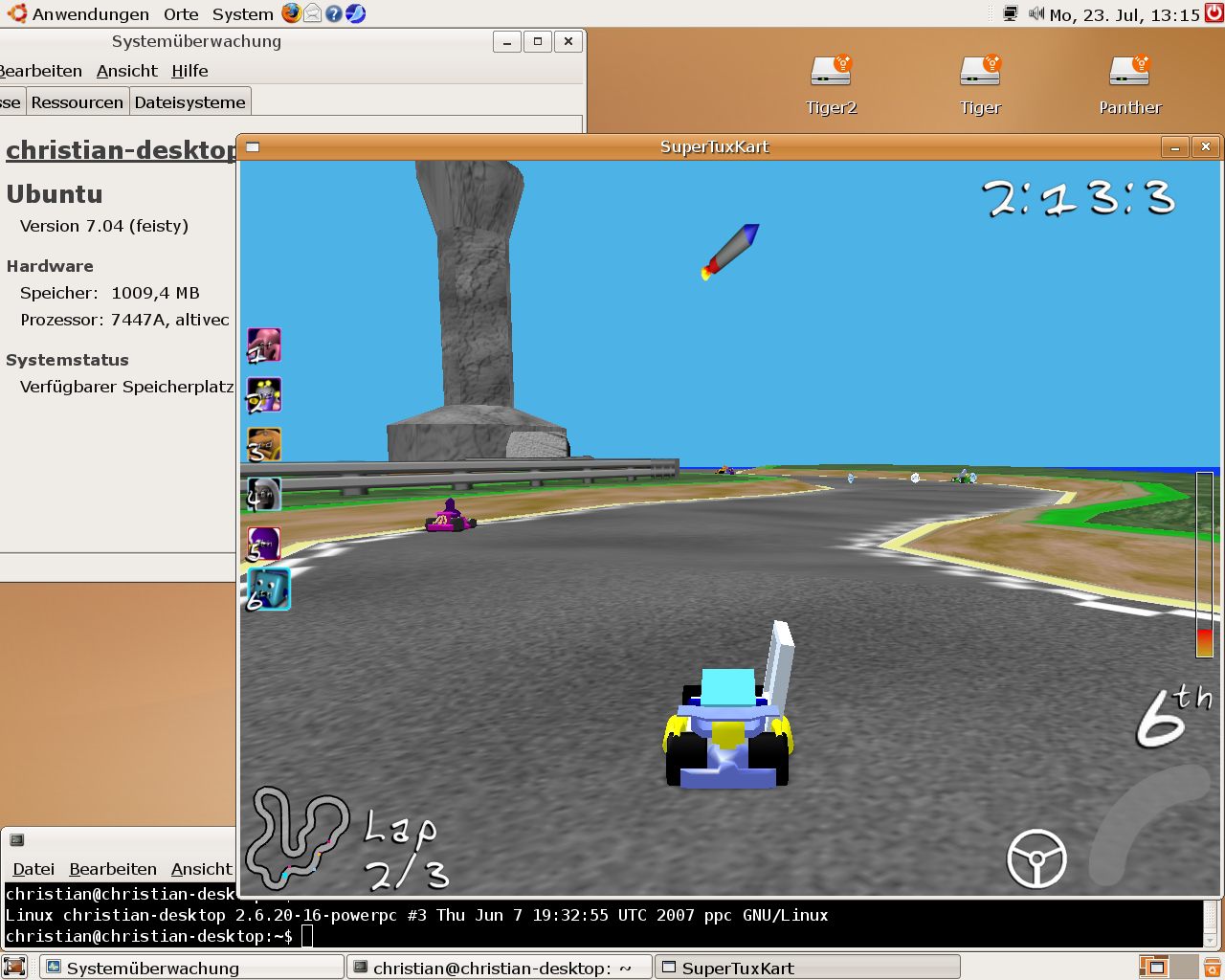This screenshot has height=980, width=1225.
Task: Click the blue help question mark icon
Action: coord(333,13)
